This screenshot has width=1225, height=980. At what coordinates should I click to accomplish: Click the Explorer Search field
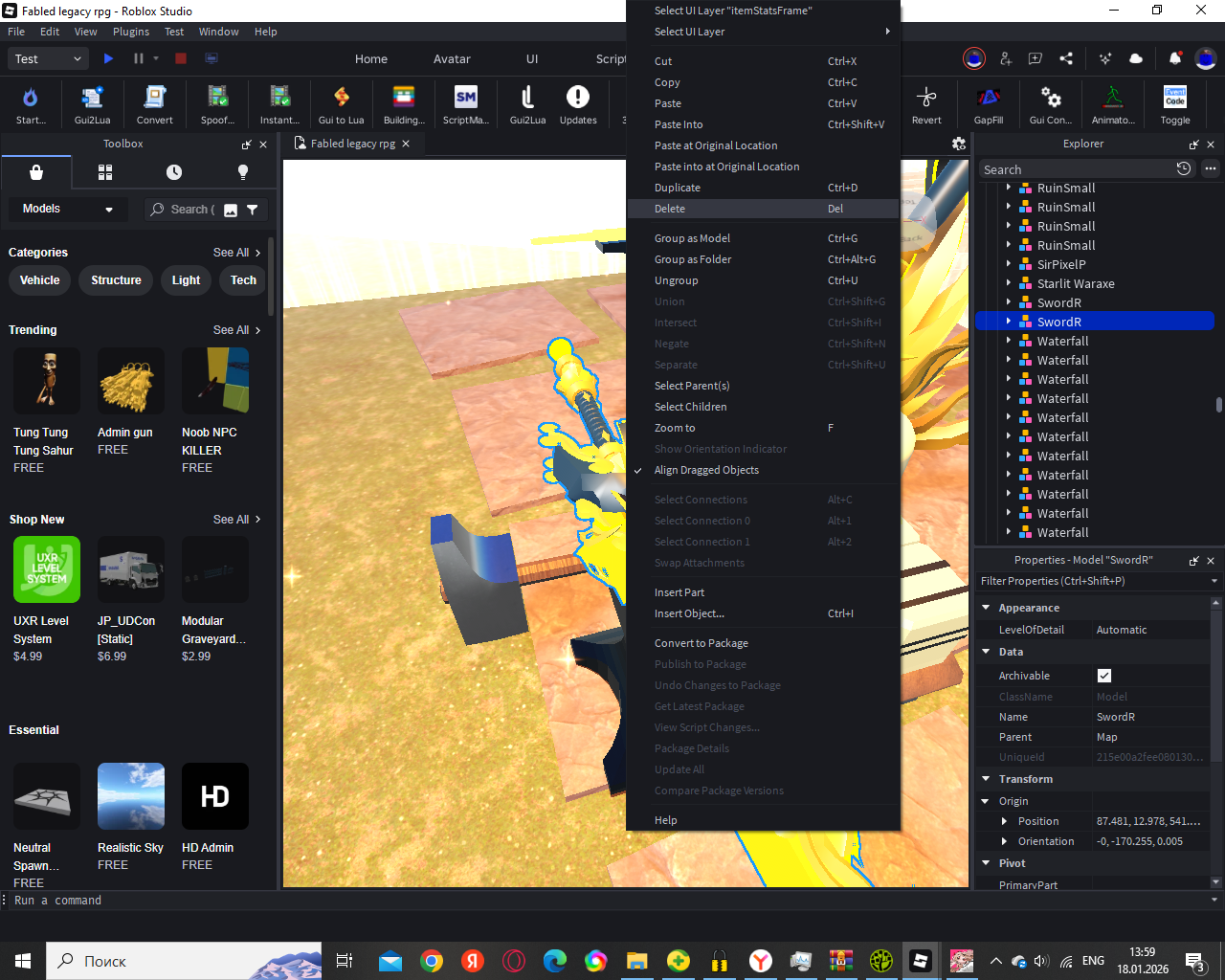[x=1077, y=169]
